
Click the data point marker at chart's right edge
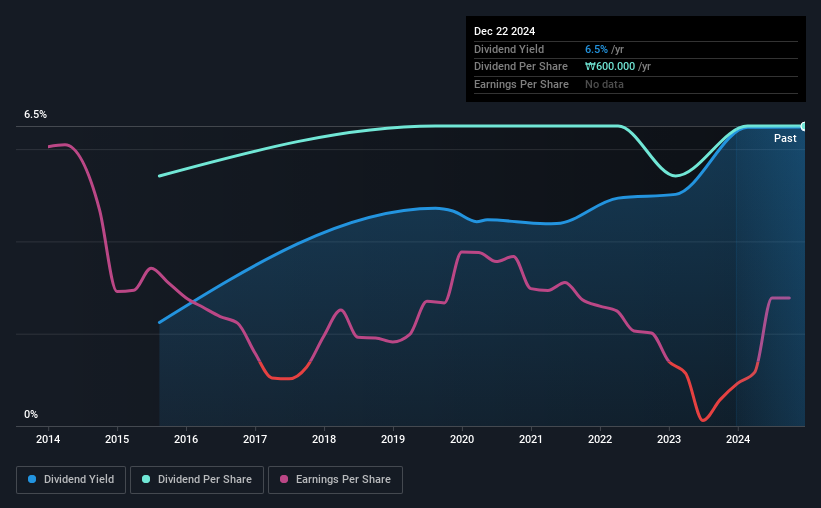pos(804,126)
